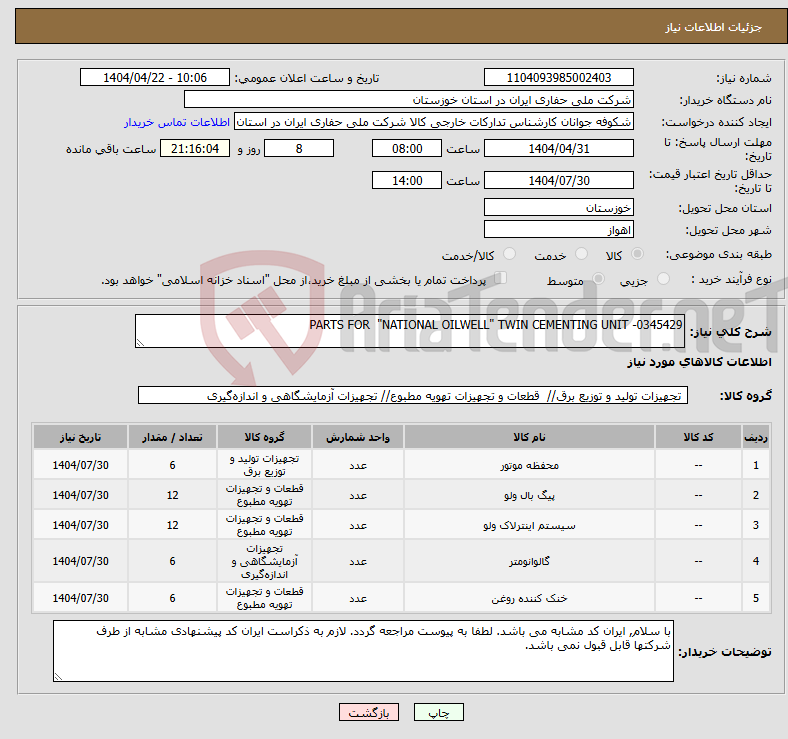Click the کد کالا column header
Image resolution: width=788 pixels, height=739 pixels.
698,437
